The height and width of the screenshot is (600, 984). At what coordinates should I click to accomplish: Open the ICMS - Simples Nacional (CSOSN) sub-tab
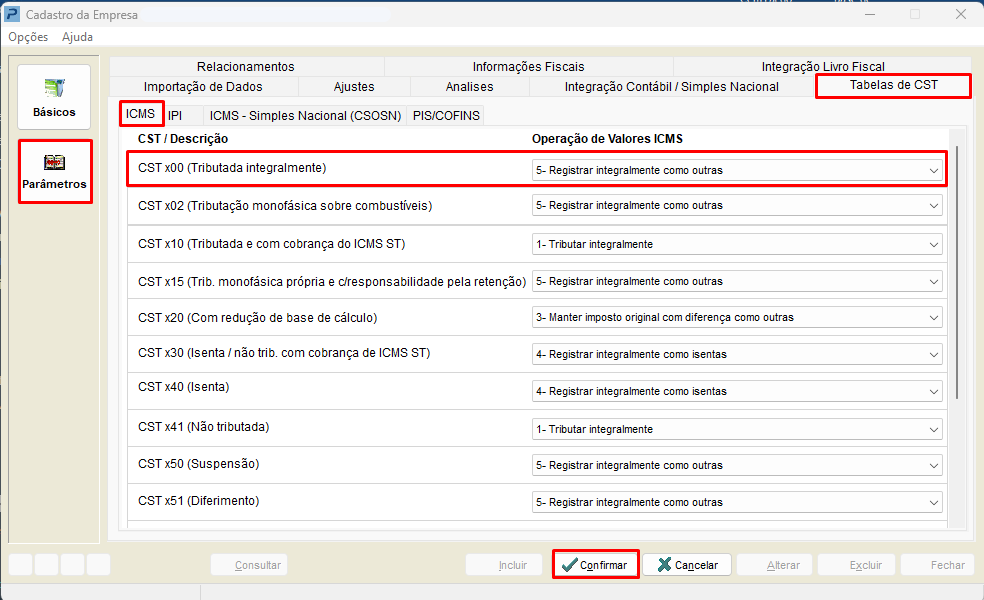click(x=305, y=115)
